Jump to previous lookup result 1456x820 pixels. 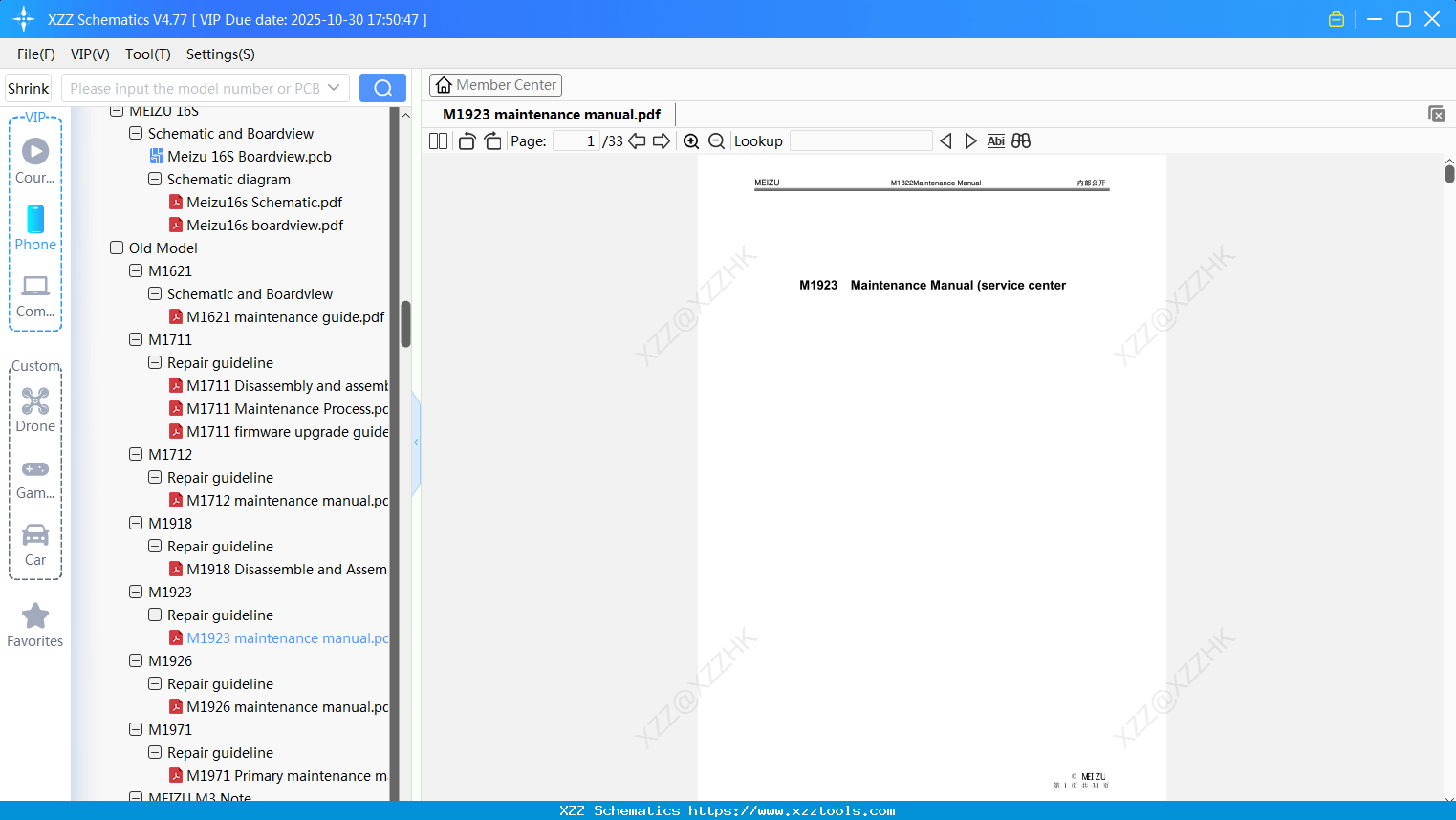tap(945, 141)
